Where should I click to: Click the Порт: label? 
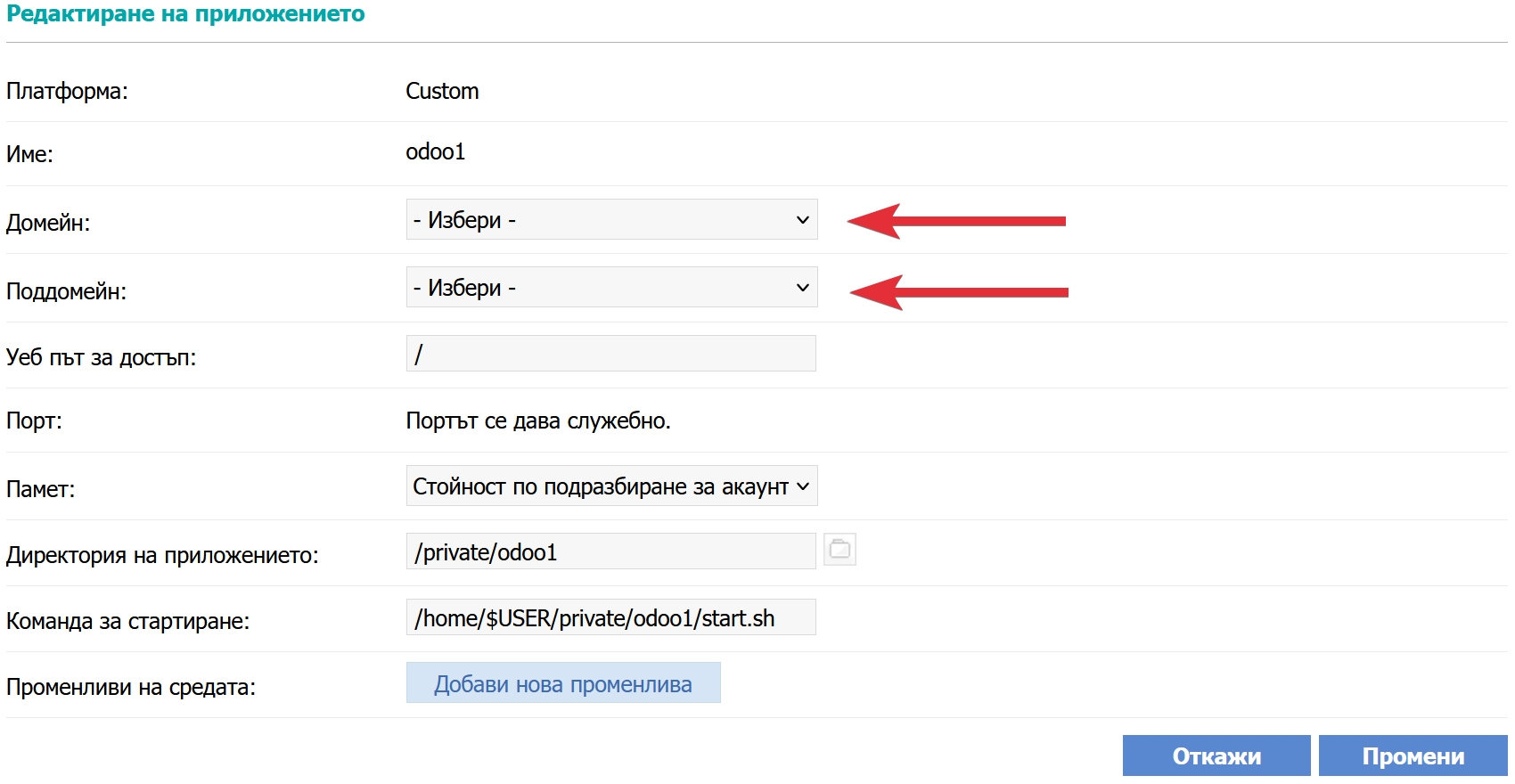[x=34, y=421]
